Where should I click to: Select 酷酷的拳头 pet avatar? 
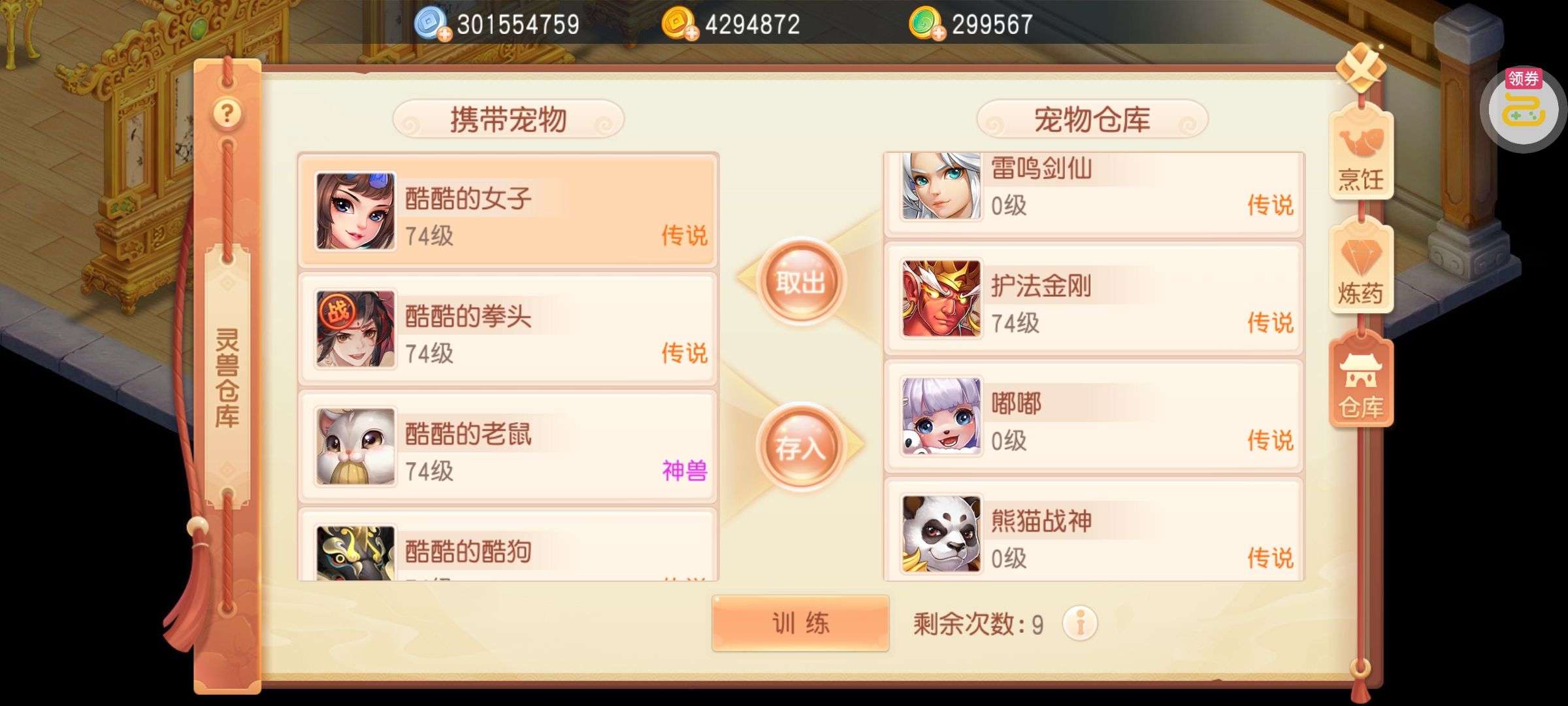tap(355, 329)
